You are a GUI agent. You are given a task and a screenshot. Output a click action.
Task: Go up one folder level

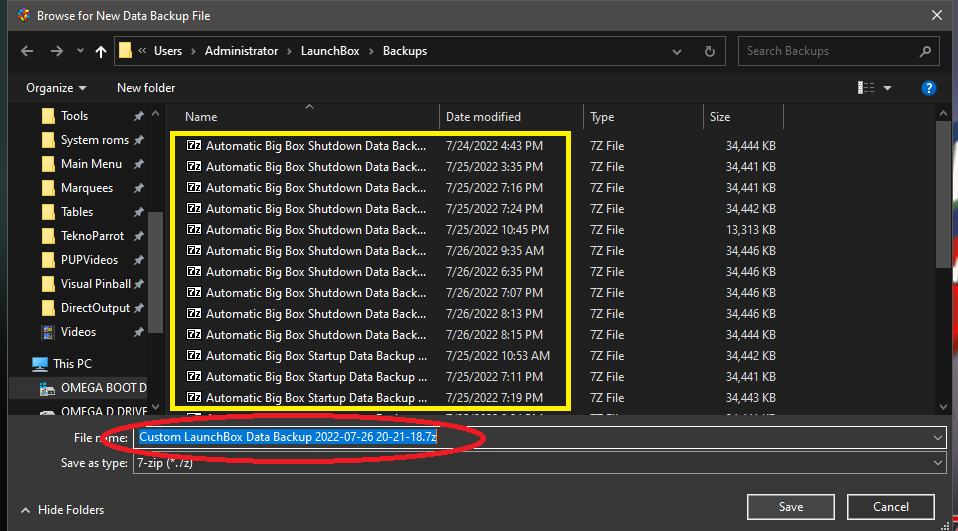(101, 51)
